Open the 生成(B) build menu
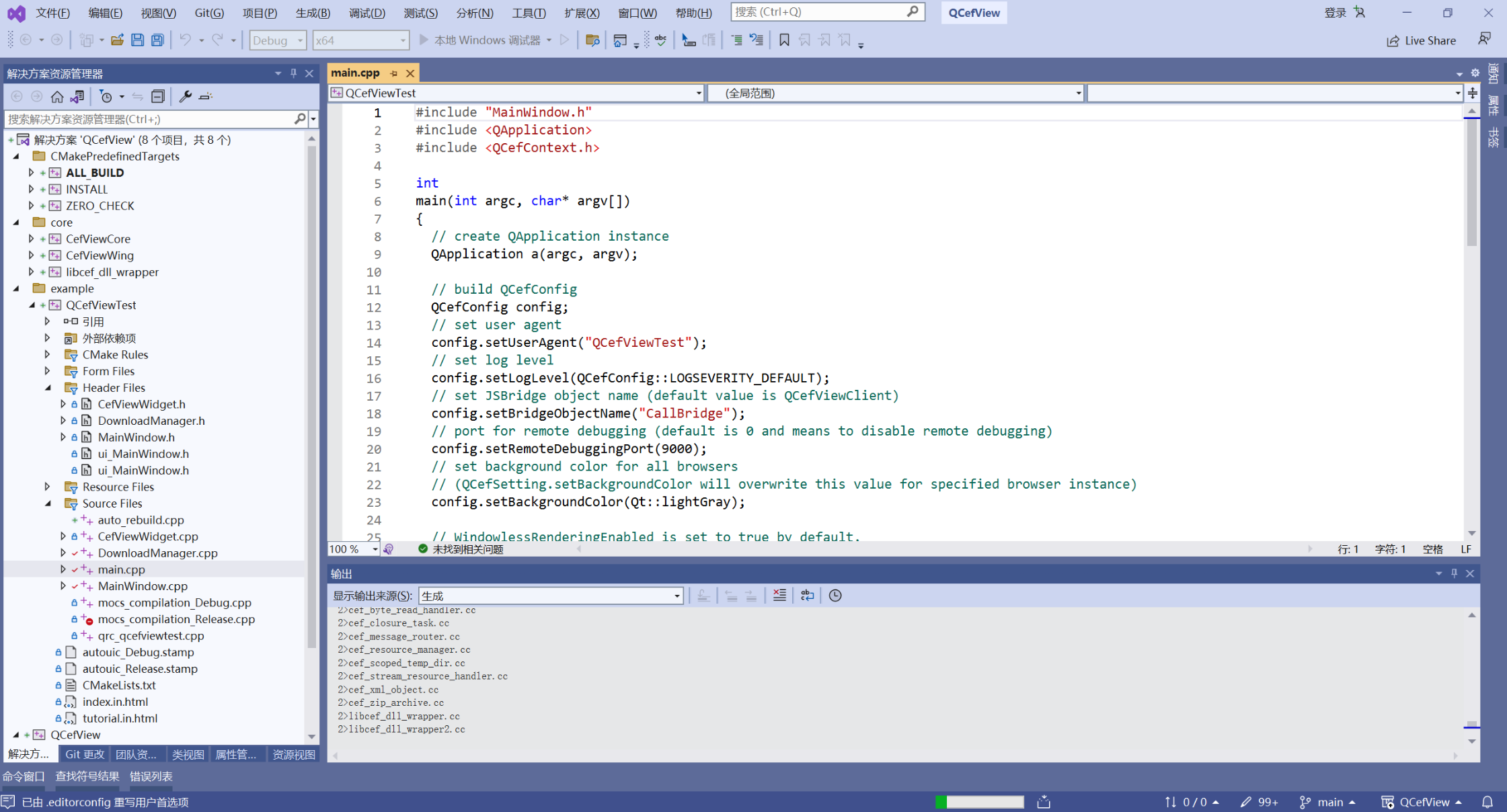The width and height of the screenshot is (1507, 812). (313, 13)
